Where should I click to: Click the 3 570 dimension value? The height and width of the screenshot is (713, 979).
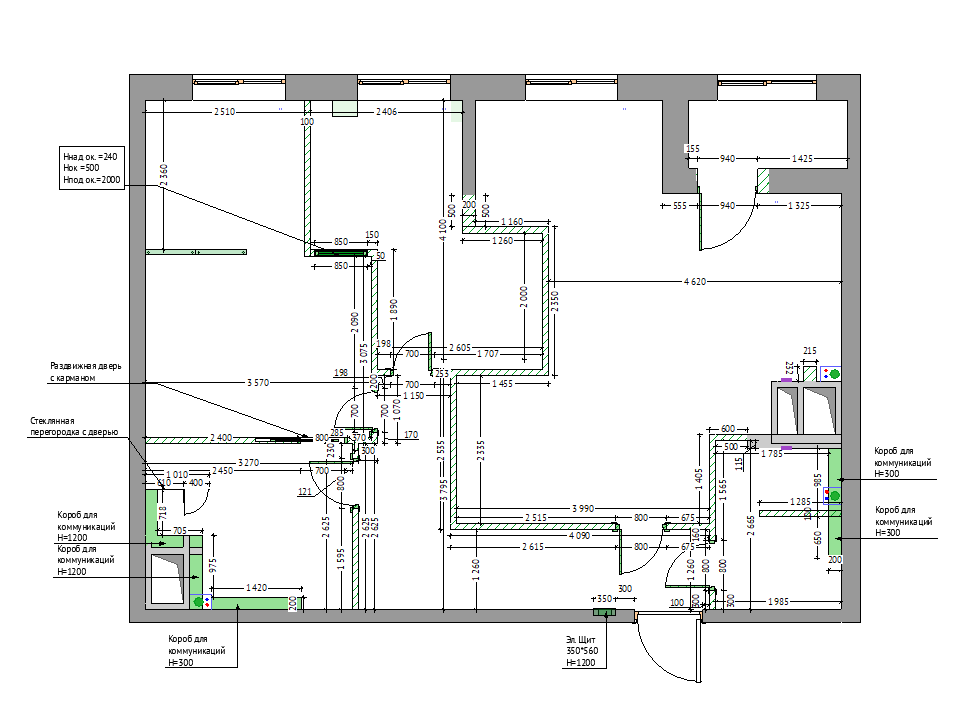click(258, 382)
